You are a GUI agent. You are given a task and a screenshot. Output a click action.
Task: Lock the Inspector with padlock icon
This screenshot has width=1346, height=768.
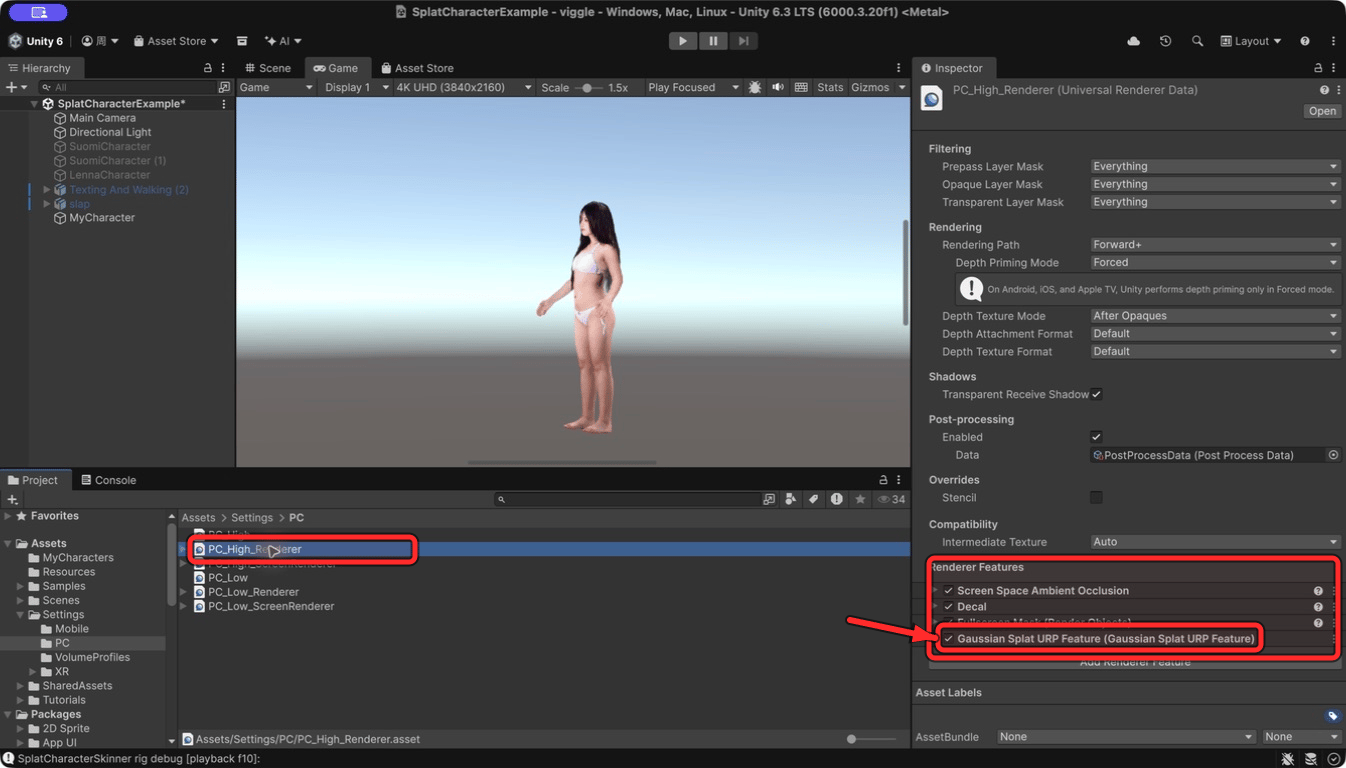click(1318, 68)
